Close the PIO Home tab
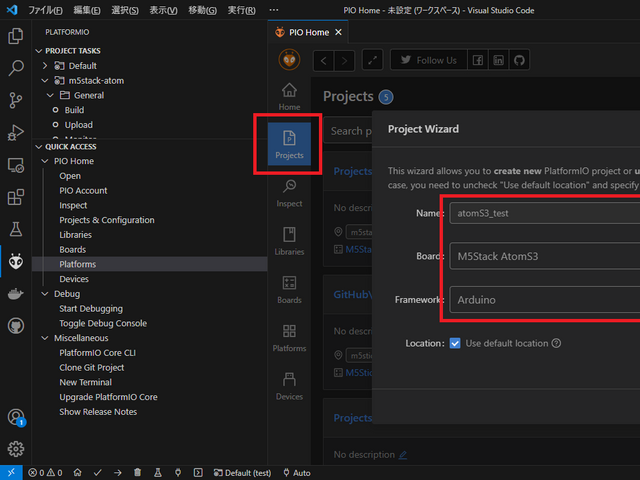The image size is (640, 480). pos(338,32)
